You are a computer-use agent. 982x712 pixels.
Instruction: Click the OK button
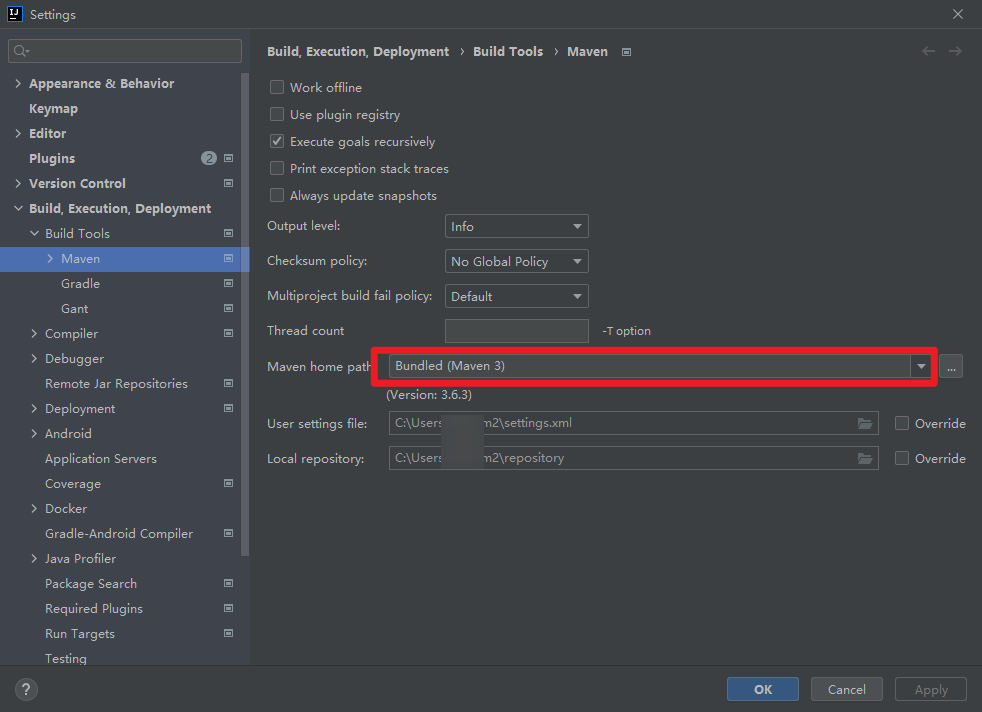point(763,689)
